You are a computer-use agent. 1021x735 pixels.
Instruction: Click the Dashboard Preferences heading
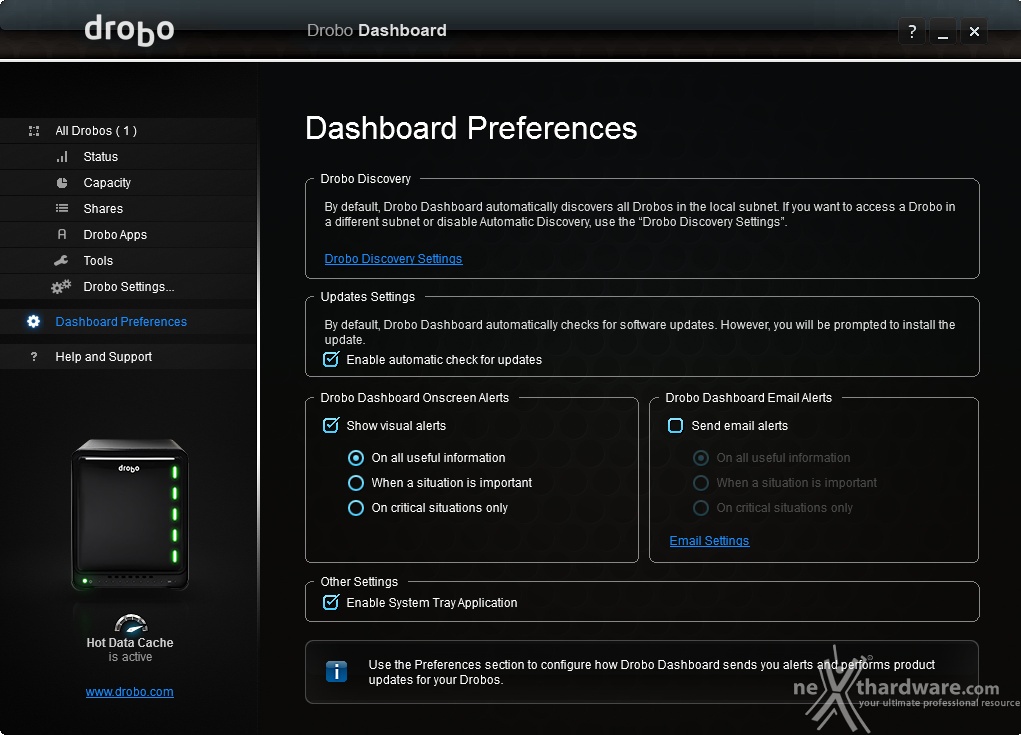[471, 128]
